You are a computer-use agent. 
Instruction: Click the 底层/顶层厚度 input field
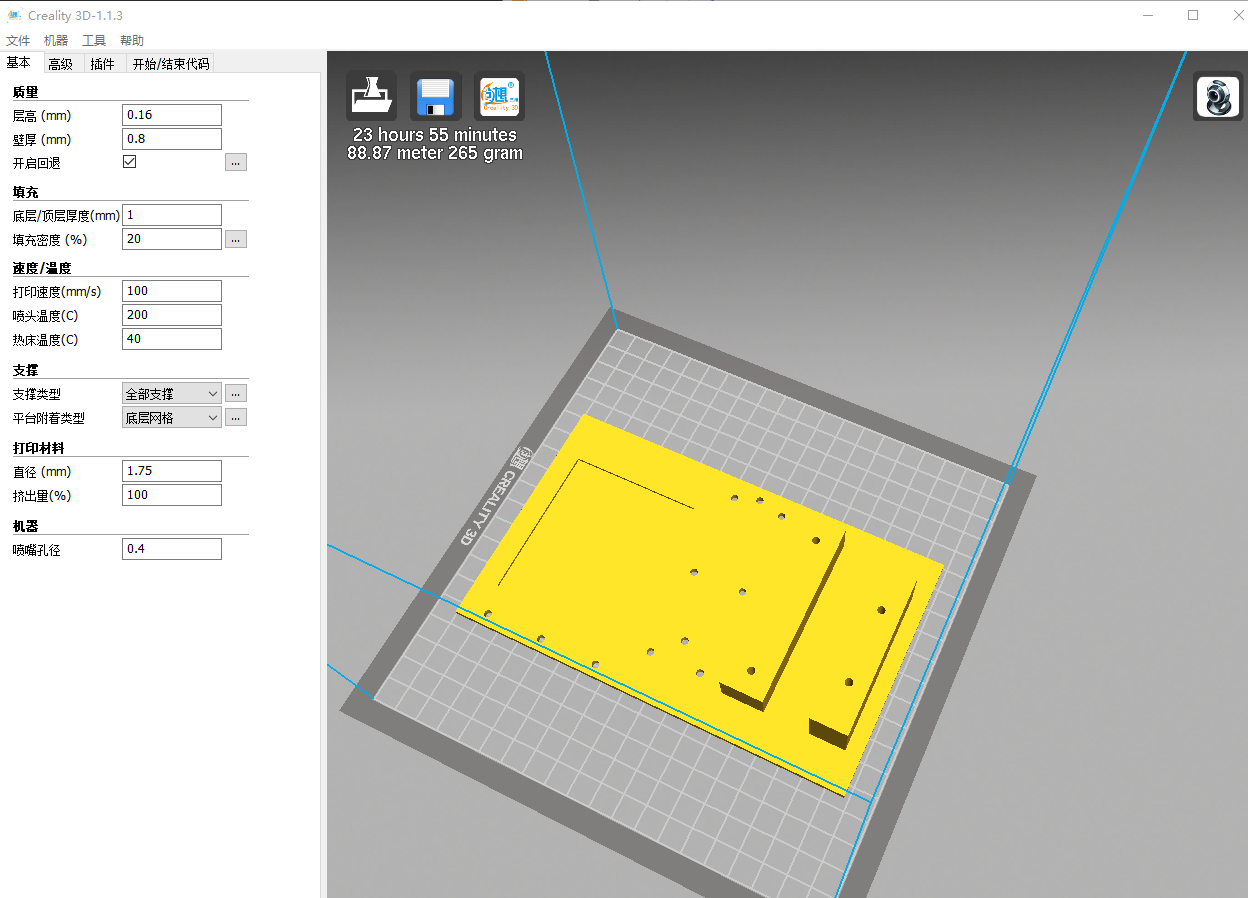(x=172, y=215)
